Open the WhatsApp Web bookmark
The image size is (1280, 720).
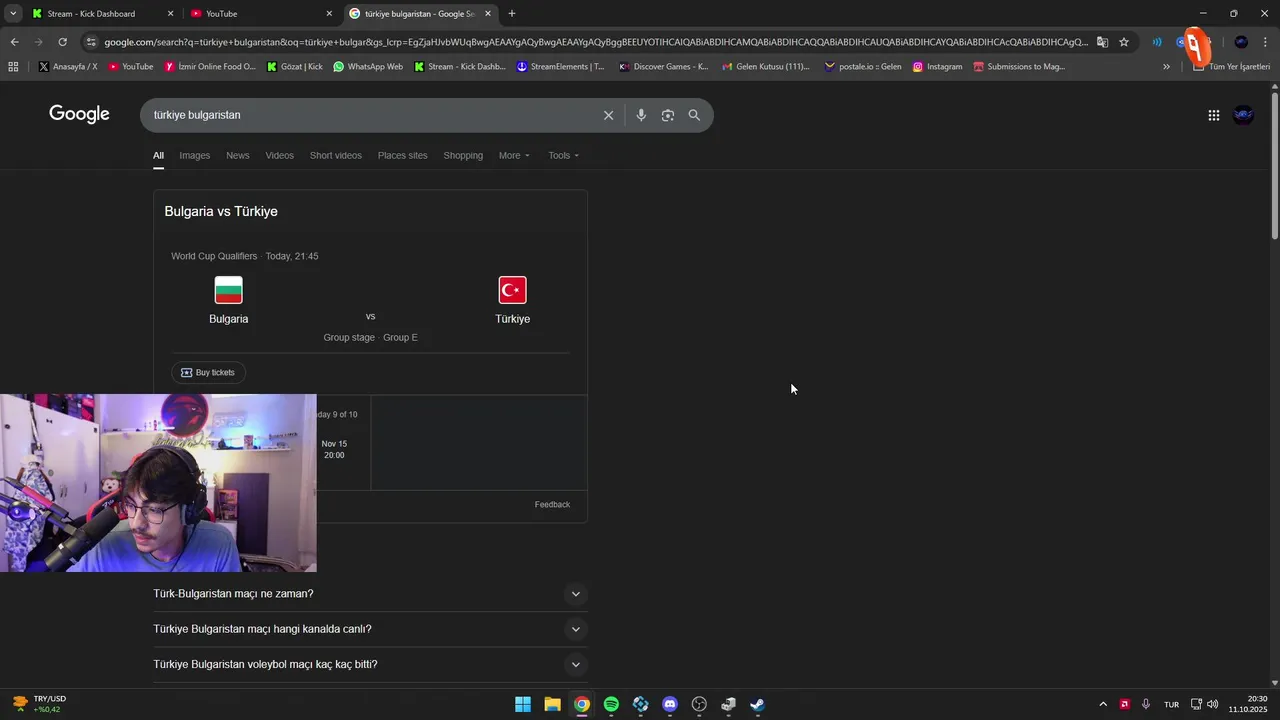tap(368, 67)
